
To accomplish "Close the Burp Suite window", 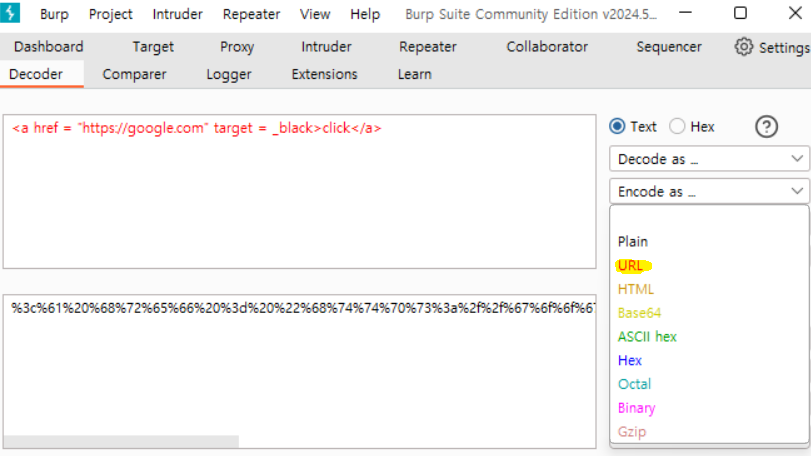I will pyautogui.click(x=795, y=13).
